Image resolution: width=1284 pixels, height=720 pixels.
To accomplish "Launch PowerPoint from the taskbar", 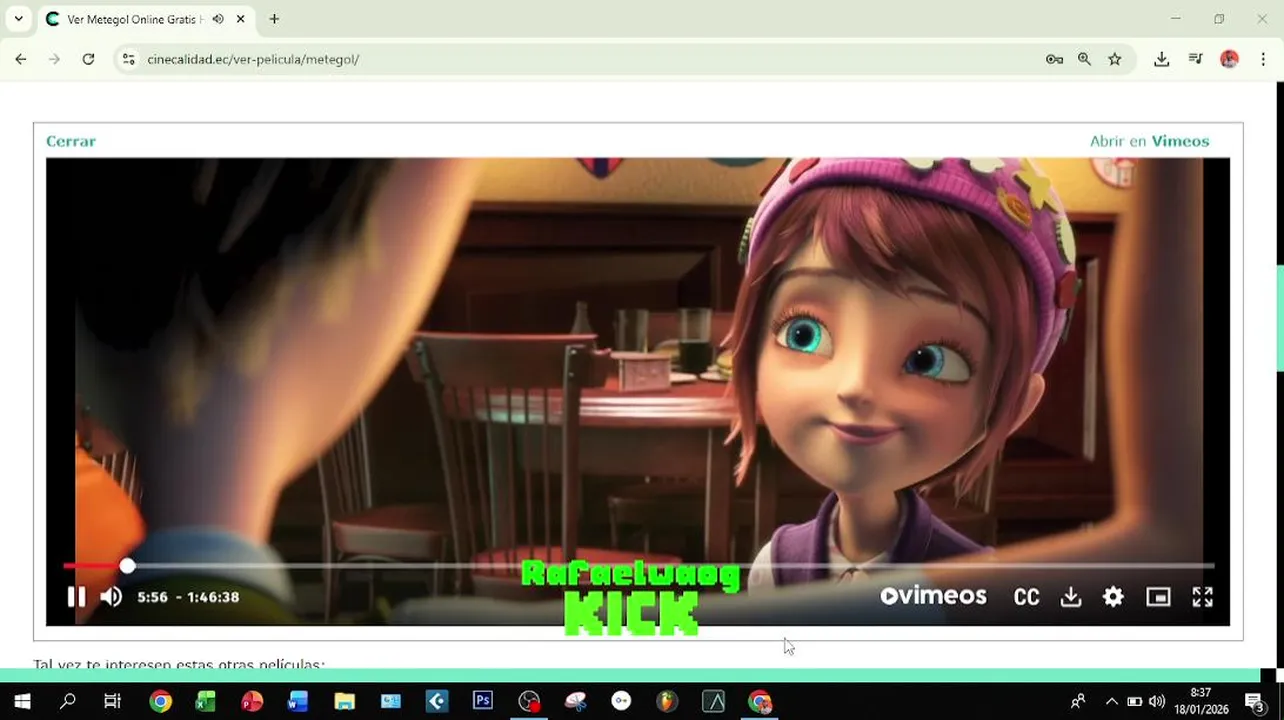I will tap(252, 701).
